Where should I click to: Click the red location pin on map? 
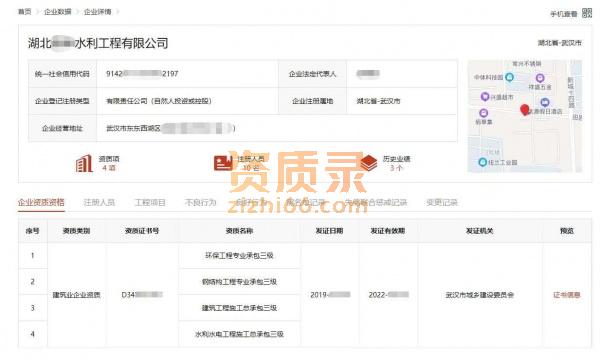point(525,110)
